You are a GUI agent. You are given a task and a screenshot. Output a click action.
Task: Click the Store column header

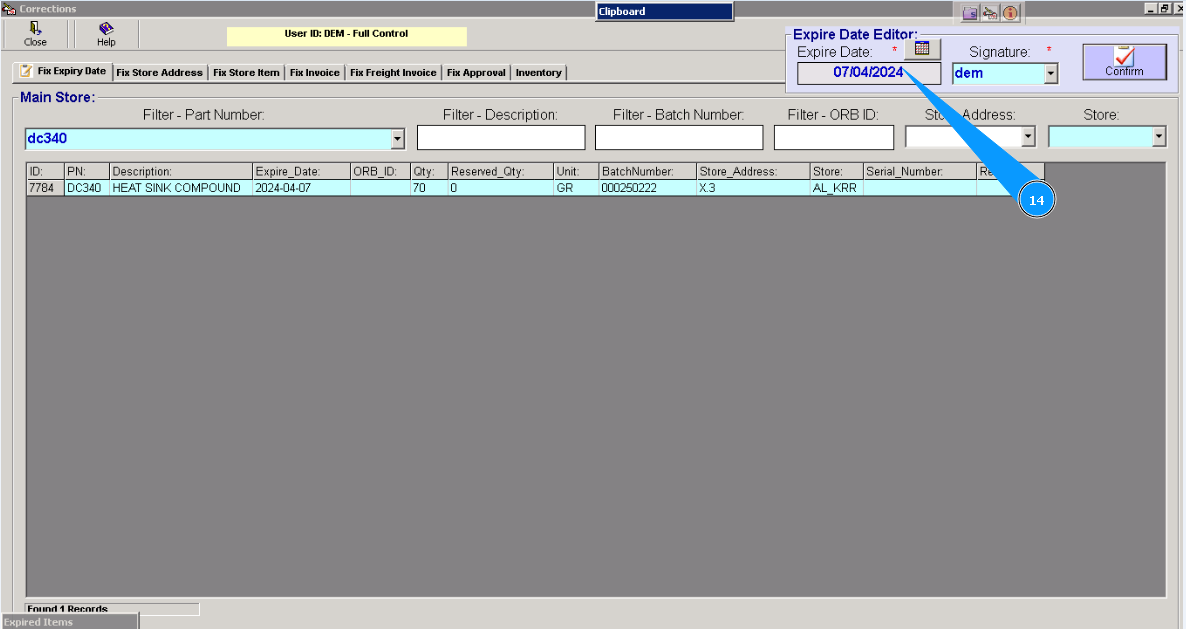(837, 172)
